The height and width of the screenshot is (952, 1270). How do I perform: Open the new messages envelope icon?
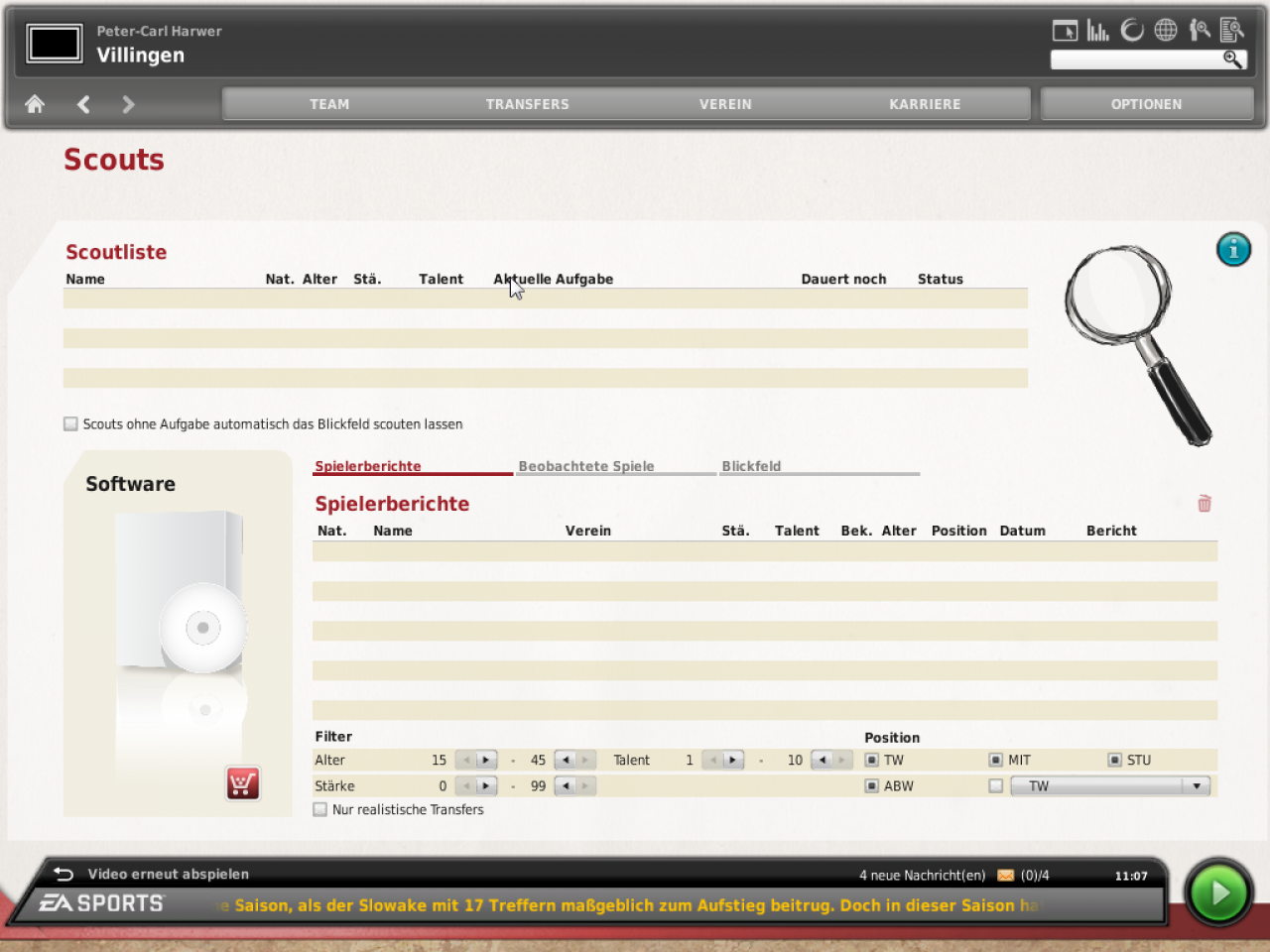coord(1005,876)
